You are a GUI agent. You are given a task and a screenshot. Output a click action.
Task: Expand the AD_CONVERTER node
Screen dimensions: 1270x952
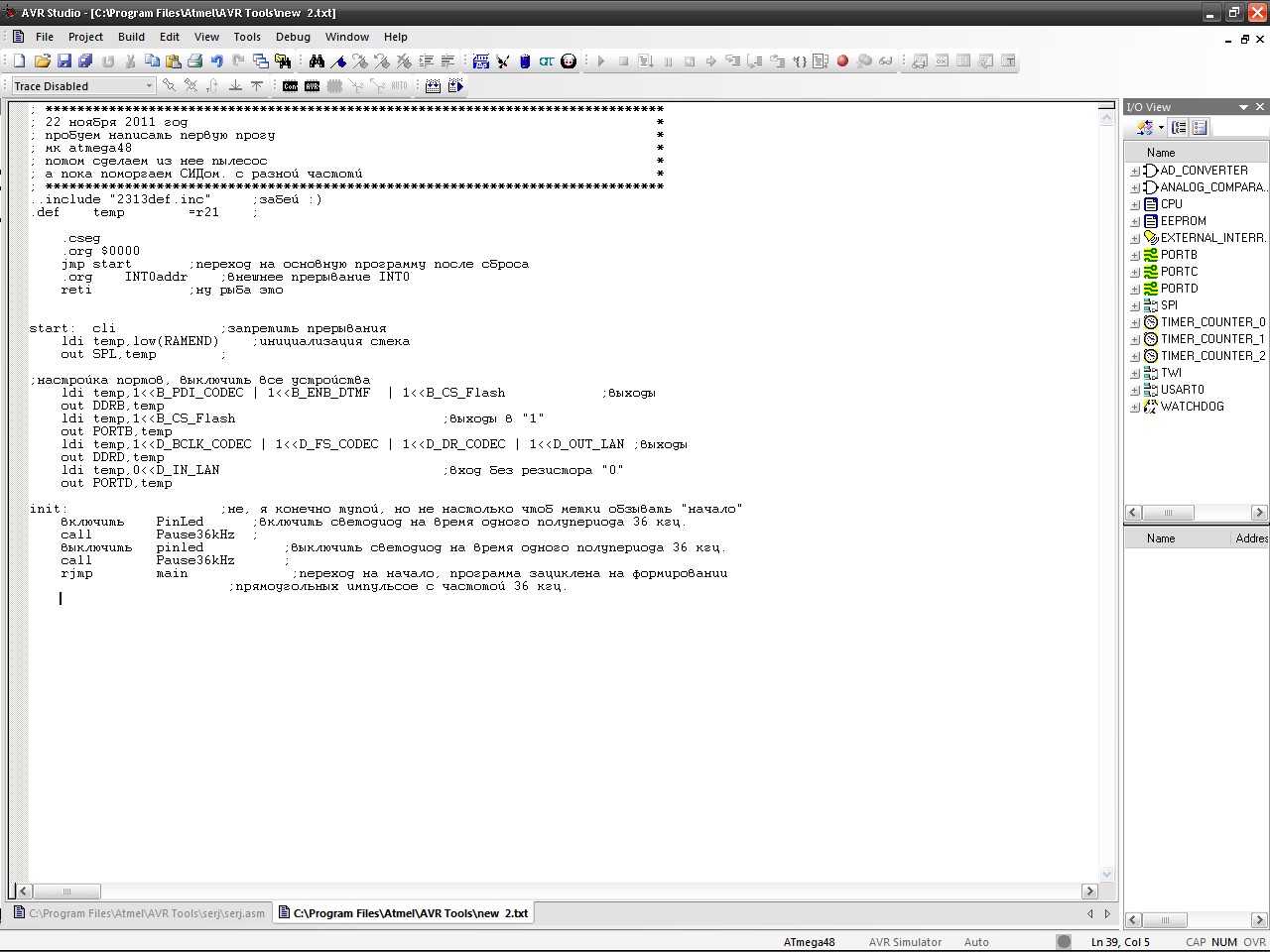[1135, 171]
